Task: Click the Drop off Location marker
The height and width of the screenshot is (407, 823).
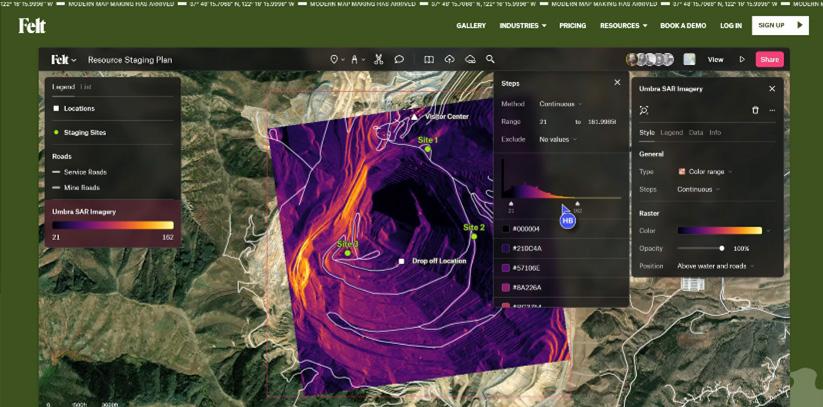Action: [x=402, y=261]
